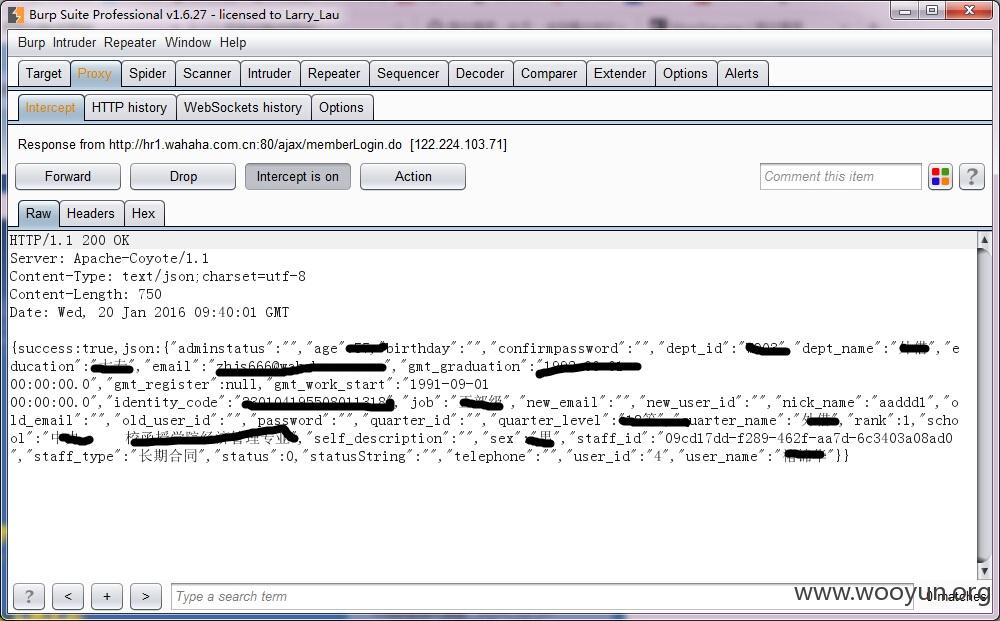Open the main Options tab
Viewport: 1000px width, 621px height.
(686, 73)
